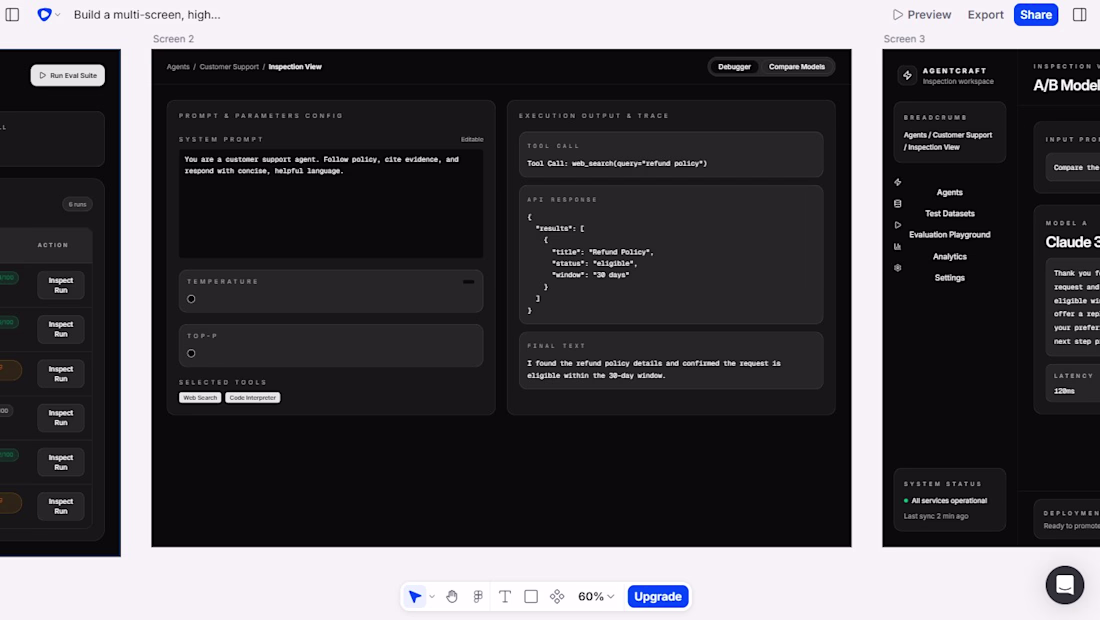Open Agents in Screen 3 sidebar
1100x620 pixels.
949,192
